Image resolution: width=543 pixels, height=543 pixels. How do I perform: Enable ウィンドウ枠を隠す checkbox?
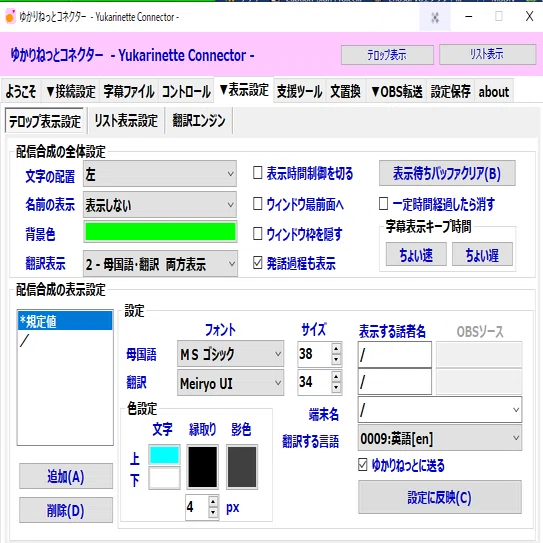pyautogui.click(x=257, y=233)
